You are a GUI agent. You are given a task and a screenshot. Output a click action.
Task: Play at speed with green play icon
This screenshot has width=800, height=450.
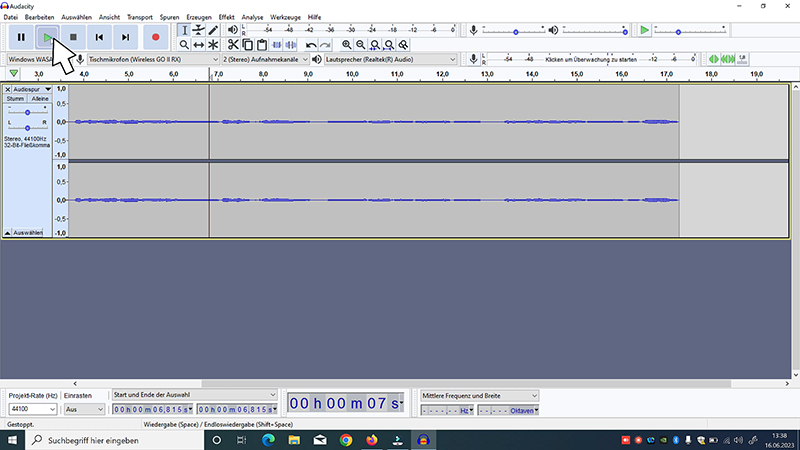pos(644,30)
